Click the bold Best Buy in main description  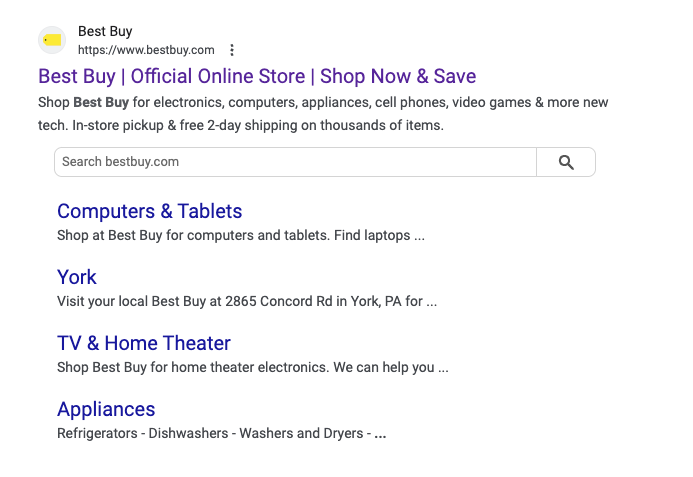101,103
